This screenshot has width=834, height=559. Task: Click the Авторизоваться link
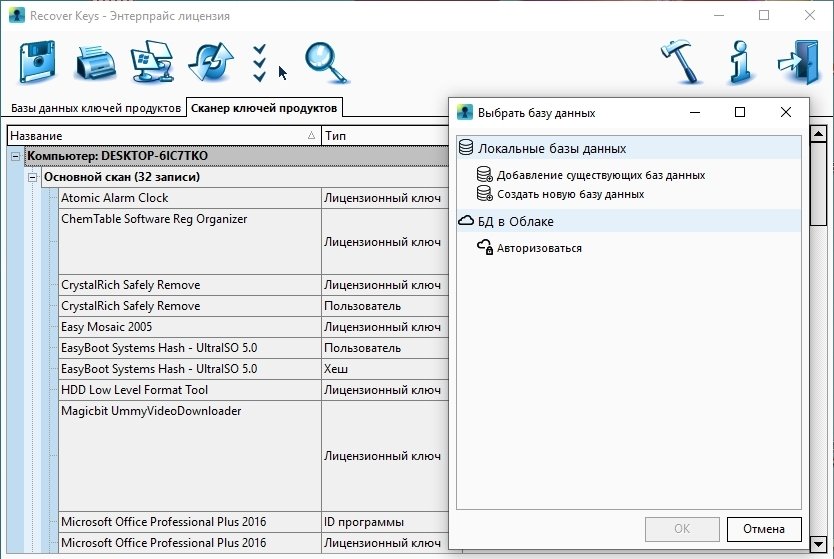tap(539, 248)
